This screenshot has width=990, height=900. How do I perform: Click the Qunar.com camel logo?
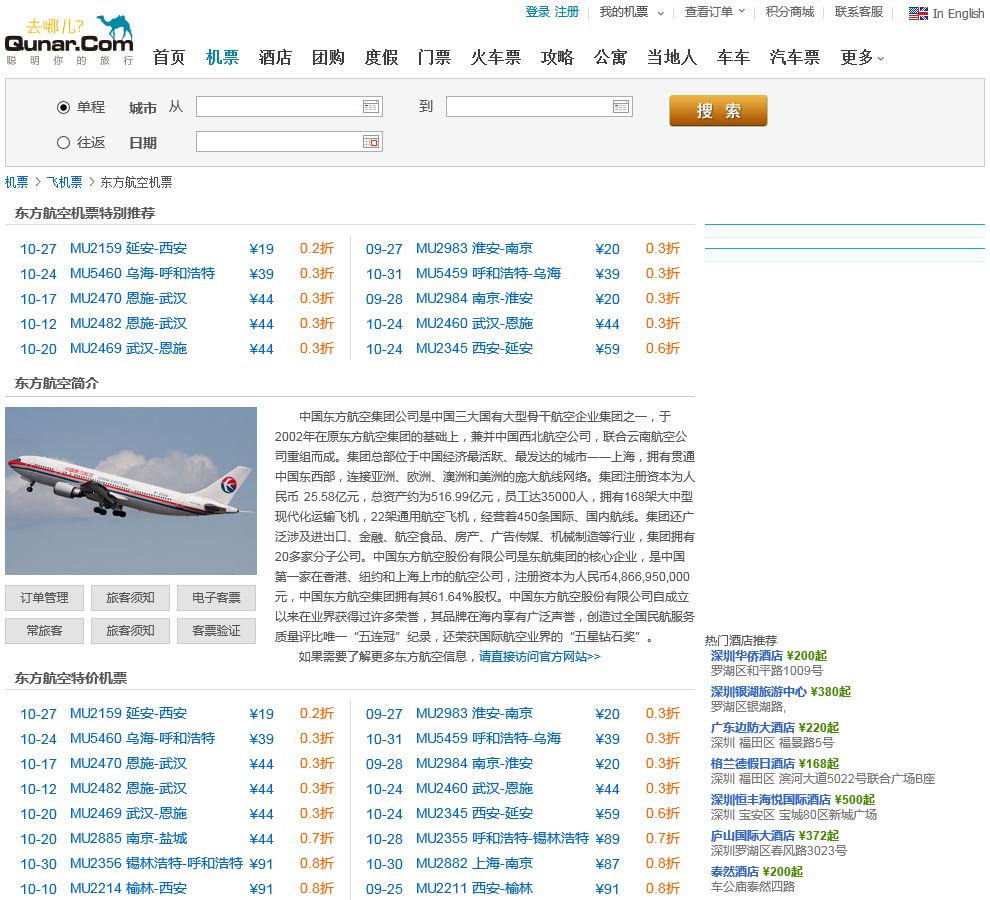(69, 40)
